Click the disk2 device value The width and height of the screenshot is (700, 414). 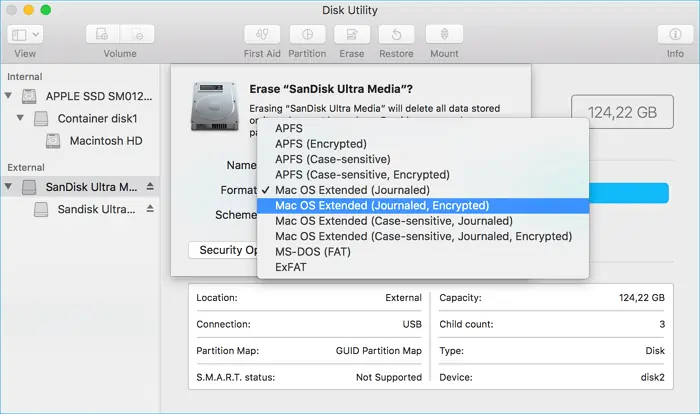click(x=652, y=377)
